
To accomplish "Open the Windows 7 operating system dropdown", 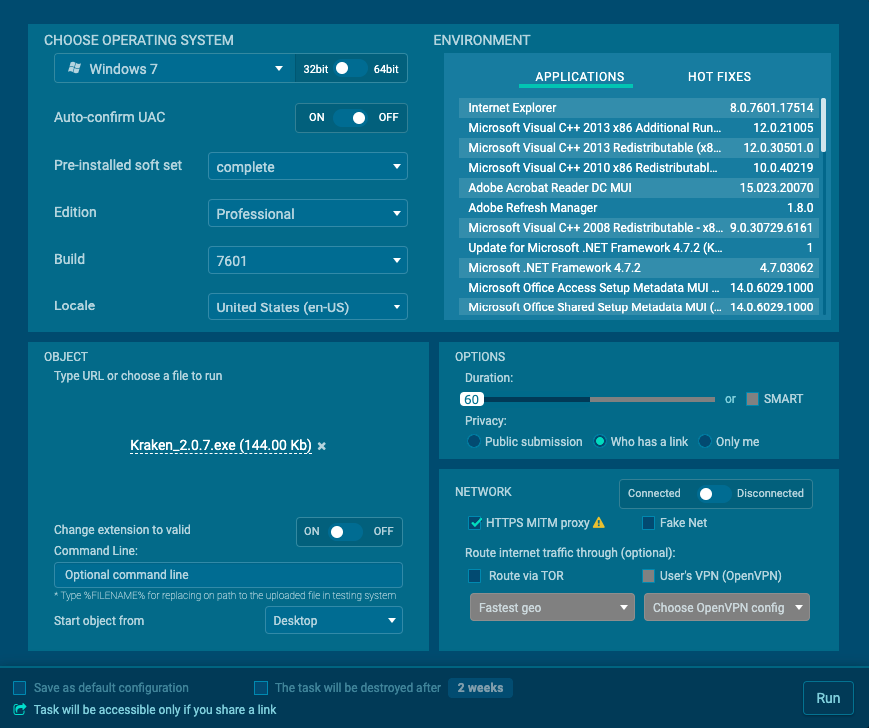I will tap(175, 68).
